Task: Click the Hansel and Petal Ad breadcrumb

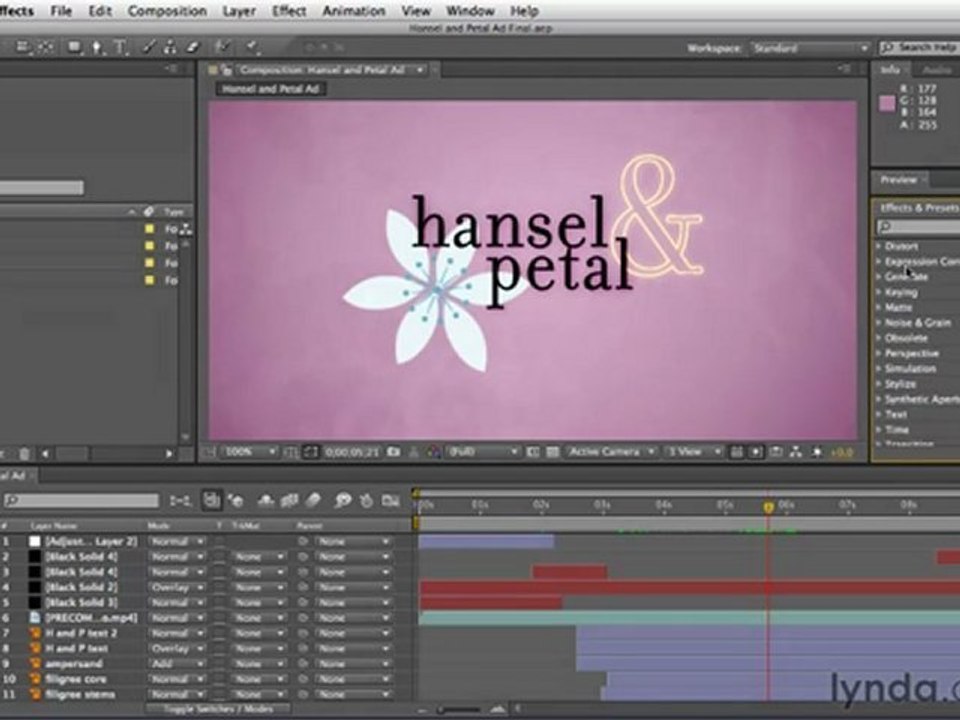Action: pyautogui.click(x=272, y=89)
